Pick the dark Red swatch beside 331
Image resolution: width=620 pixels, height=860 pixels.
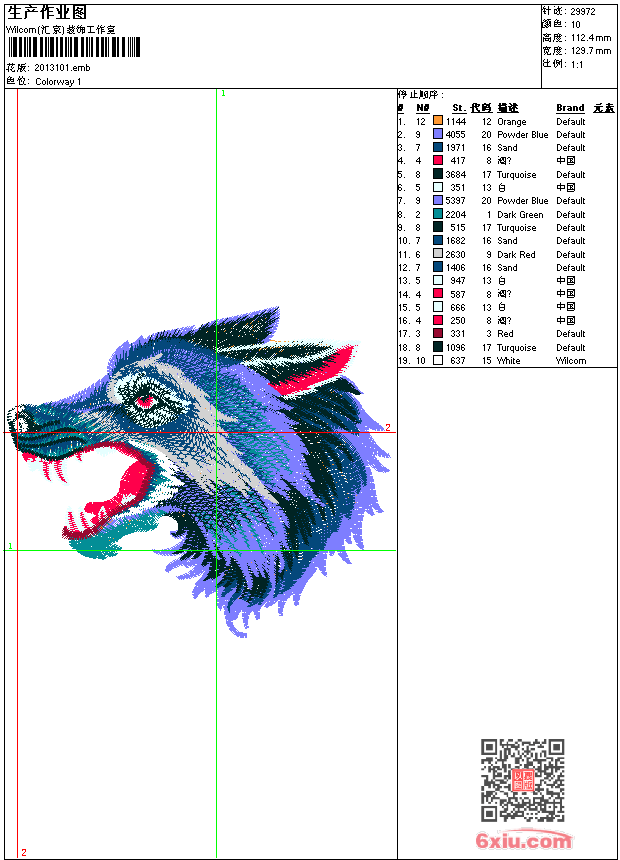(438, 333)
